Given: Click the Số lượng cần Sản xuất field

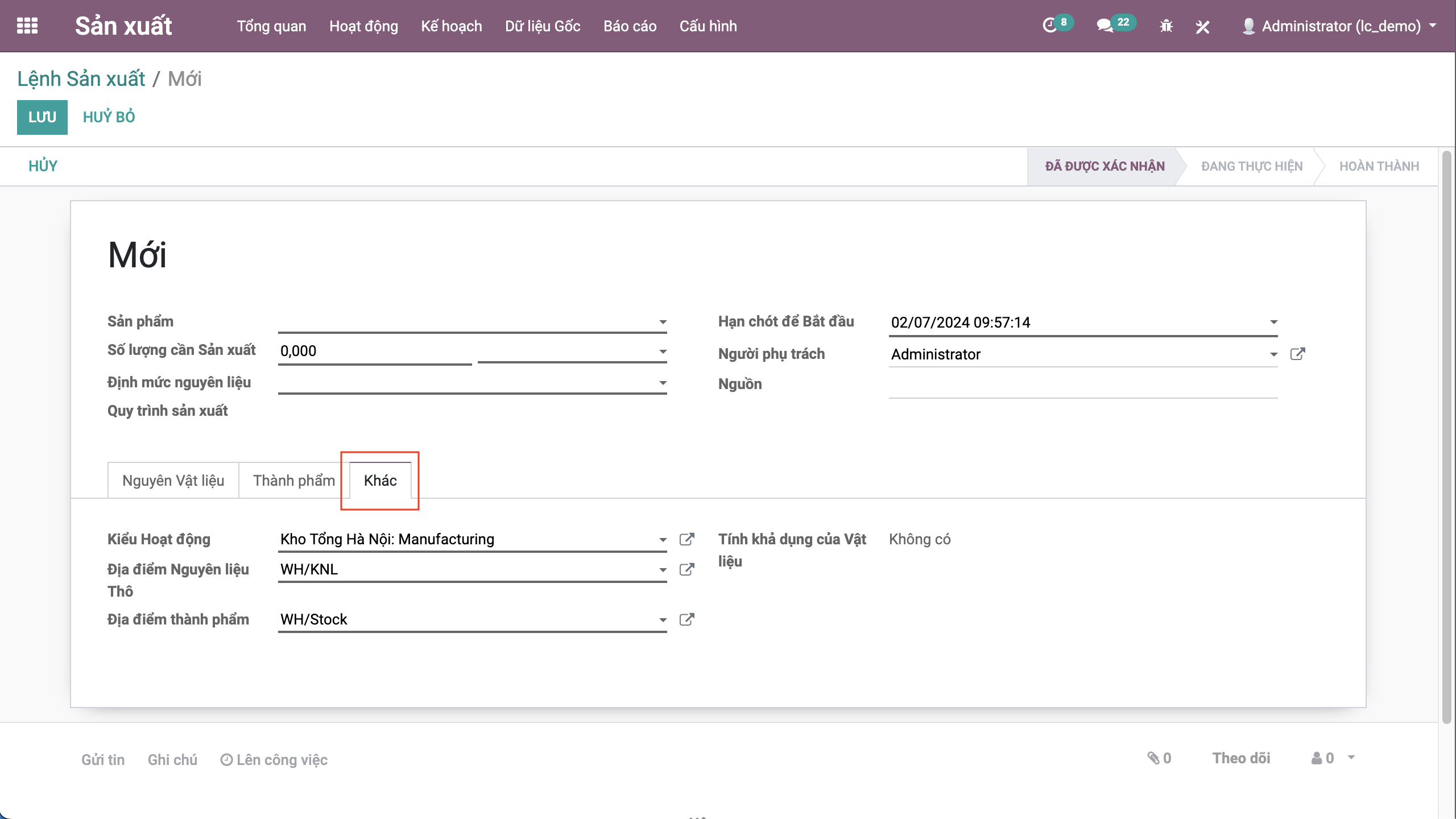Looking at the screenshot, I should click(374, 351).
